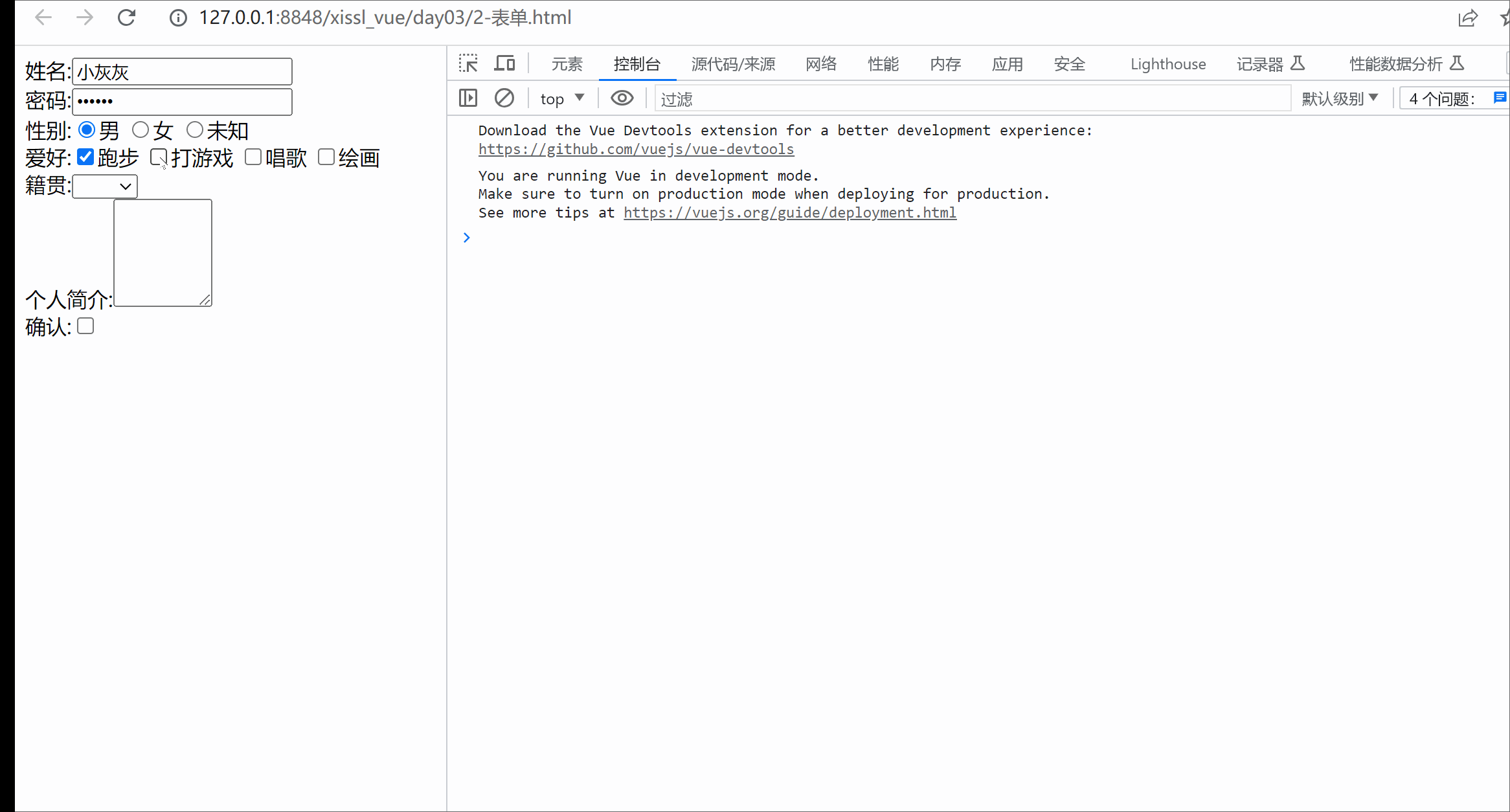Toggle the 跑步 hobby checkbox
1510x812 pixels.
(85, 157)
